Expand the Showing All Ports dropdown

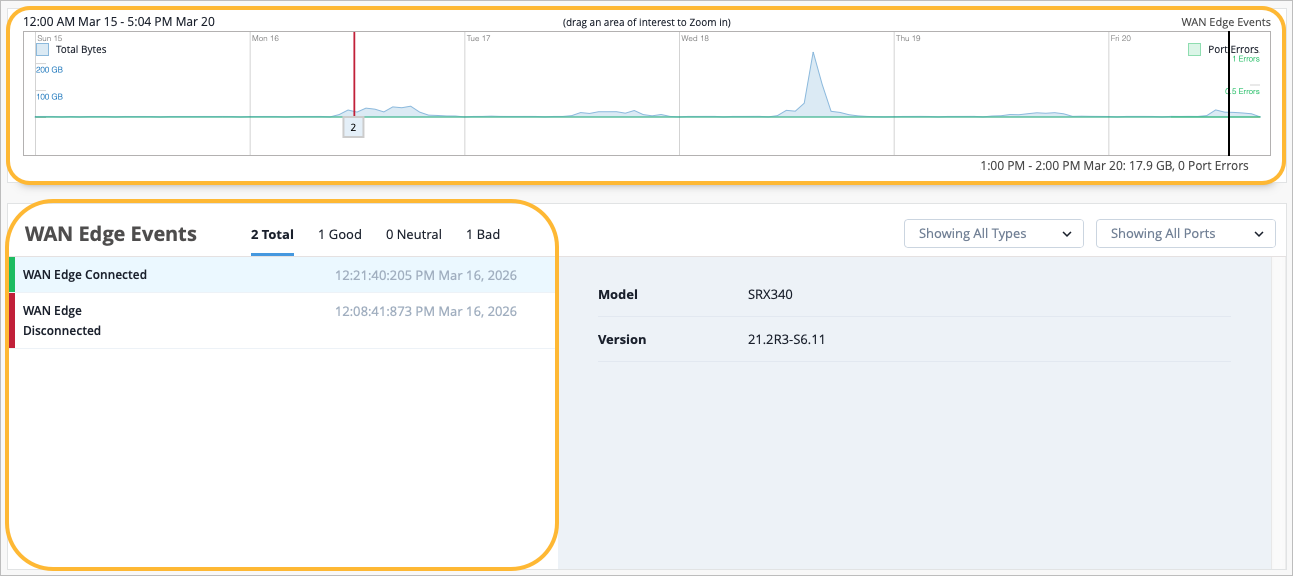point(1185,234)
